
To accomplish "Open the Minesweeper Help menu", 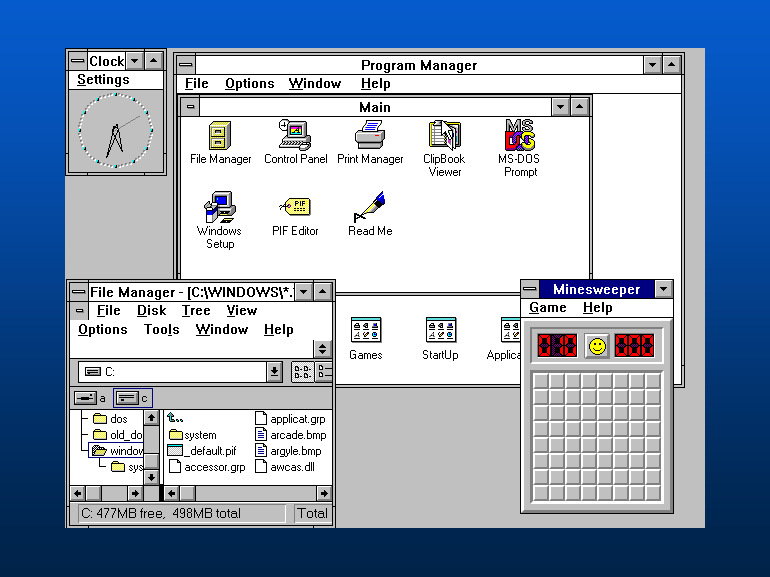I will (x=598, y=307).
